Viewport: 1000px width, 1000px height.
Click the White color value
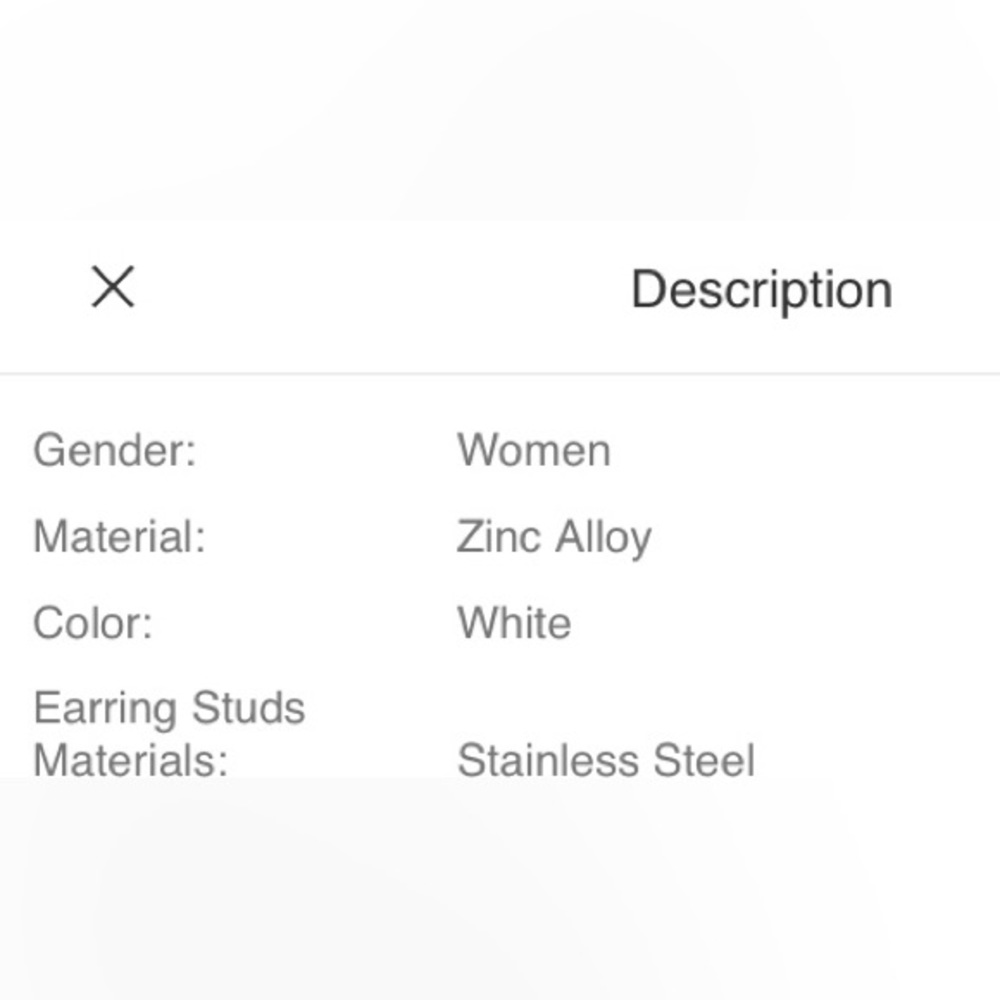(514, 623)
